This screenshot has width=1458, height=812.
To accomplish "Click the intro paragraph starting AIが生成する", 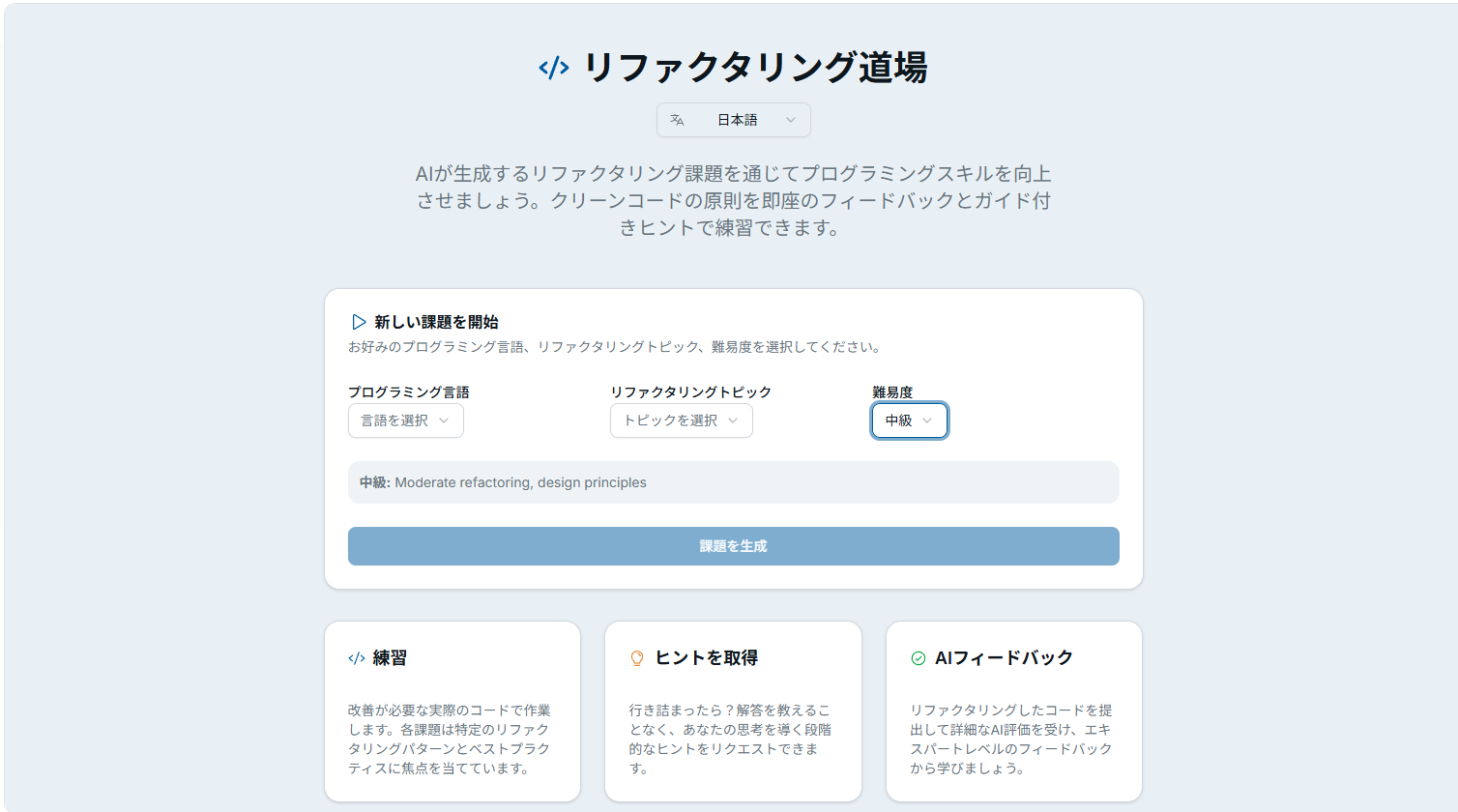I will click(x=734, y=201).
